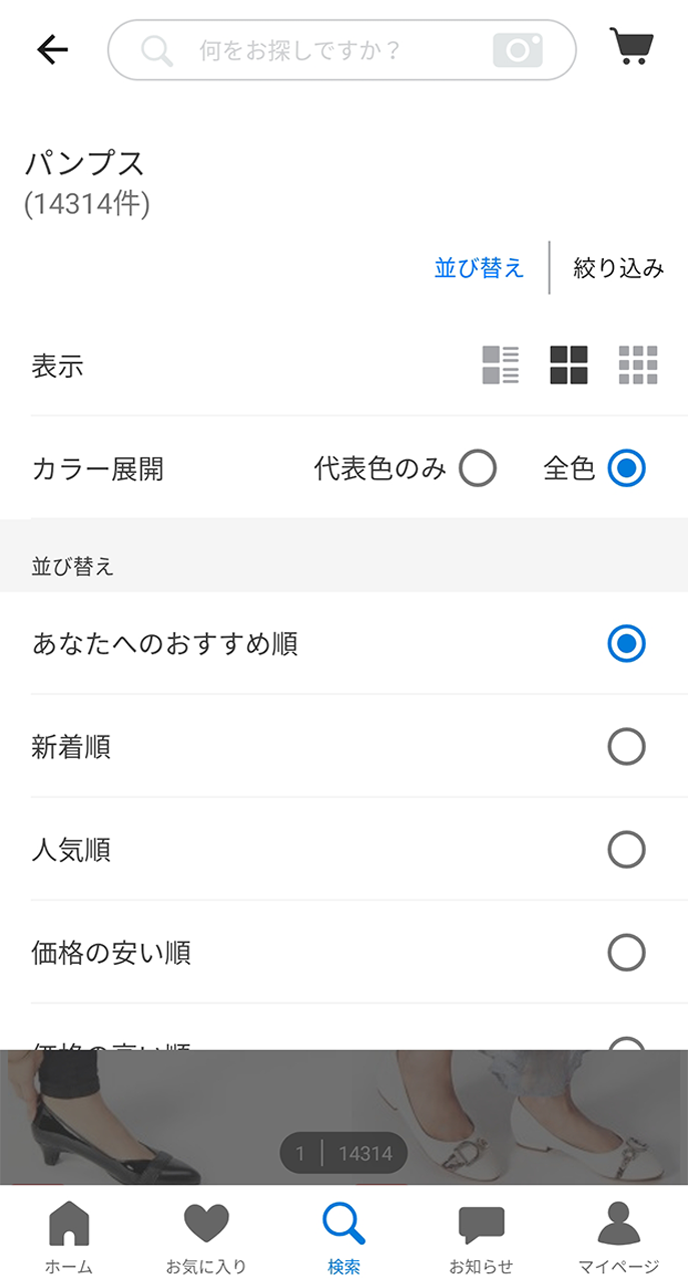Open お知らせ notifications icon
The image size is (688, 1288).
click(x=481, y=1237)
